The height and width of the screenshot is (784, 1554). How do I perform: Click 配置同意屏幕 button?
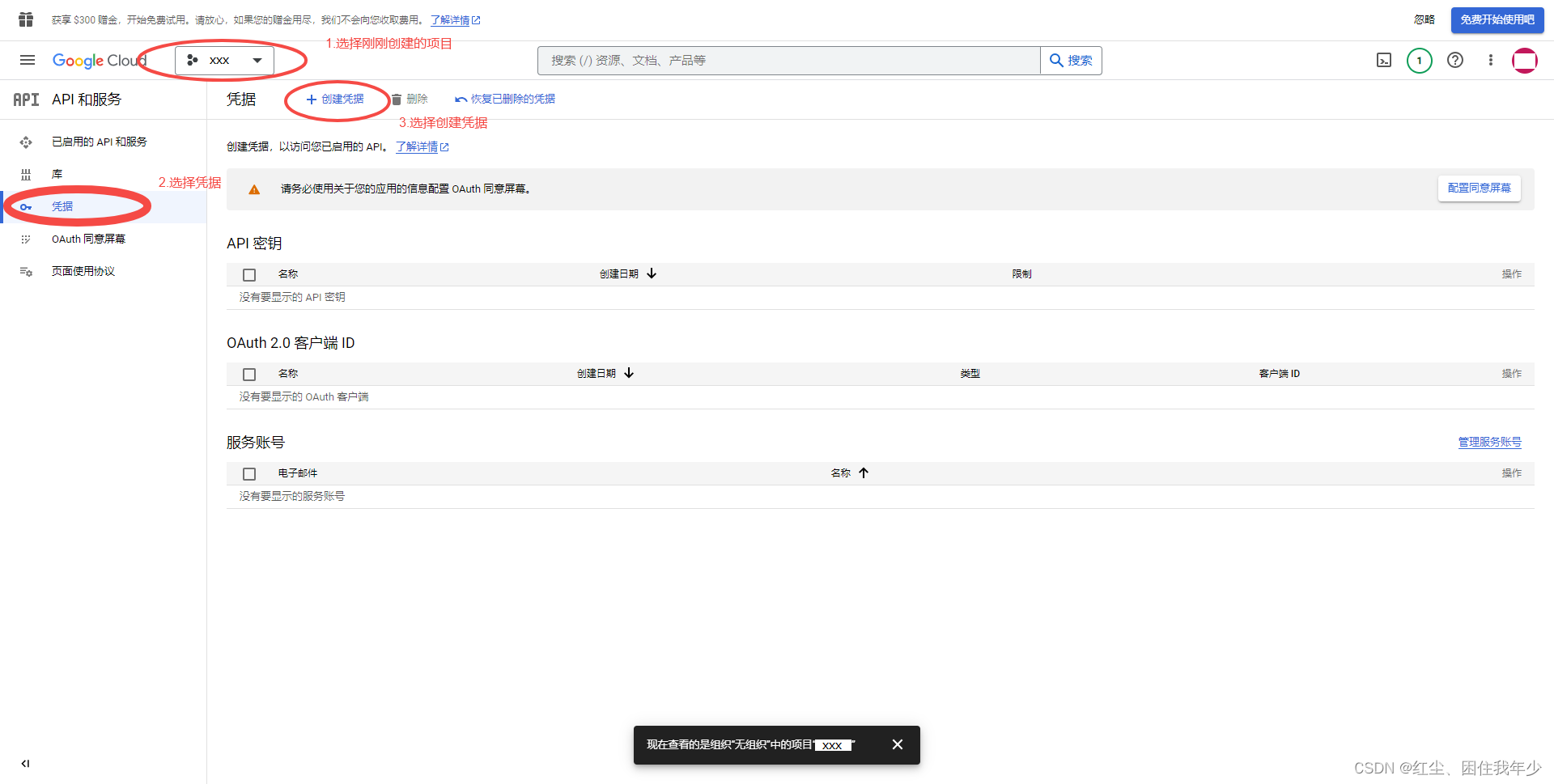pos(1479,188)
